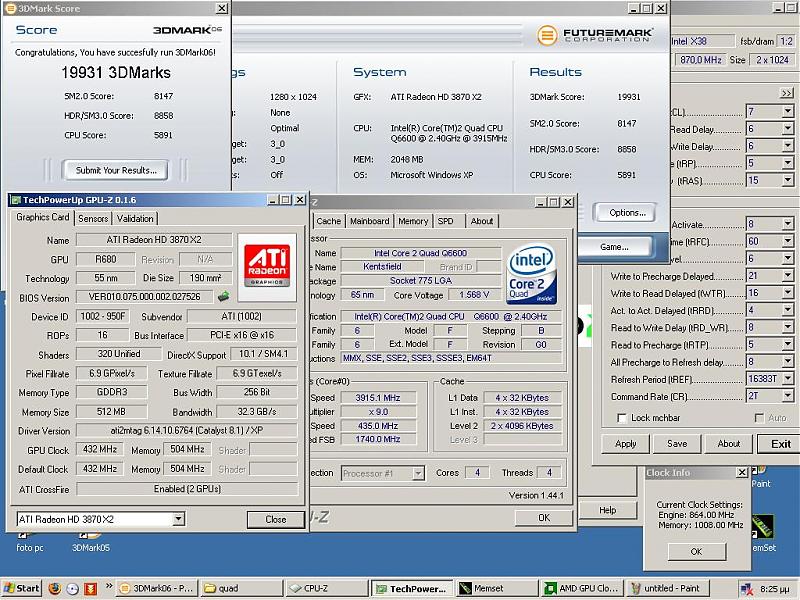The height and width of the screenshot is (600, 800).
Task: Open the Windows Start menu
Action: click(x=21, y=588)
